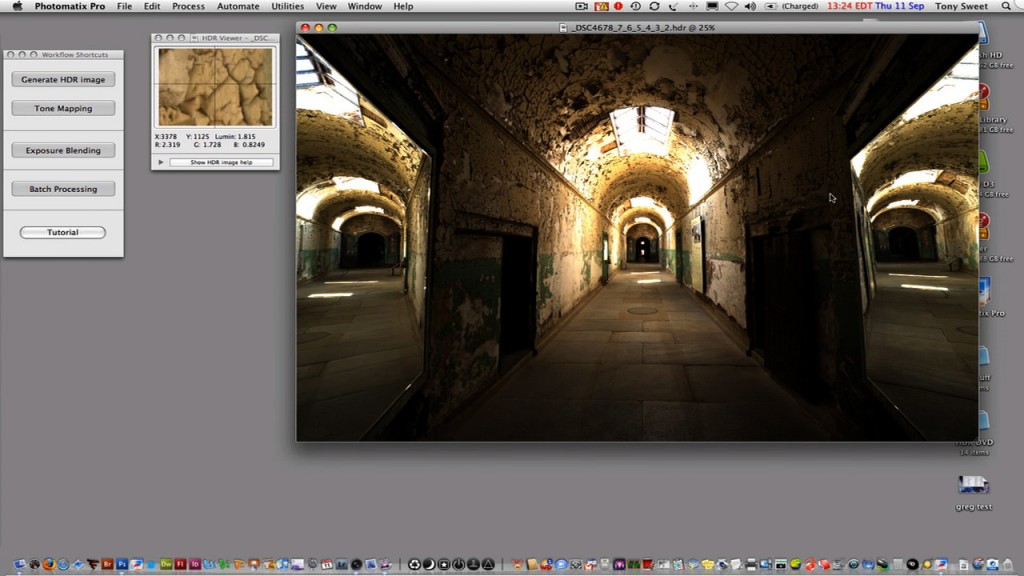The image size is (1024, 576).
Task: Expand the HDR Viewer disclosure triangle
Action: coord(161,162)
